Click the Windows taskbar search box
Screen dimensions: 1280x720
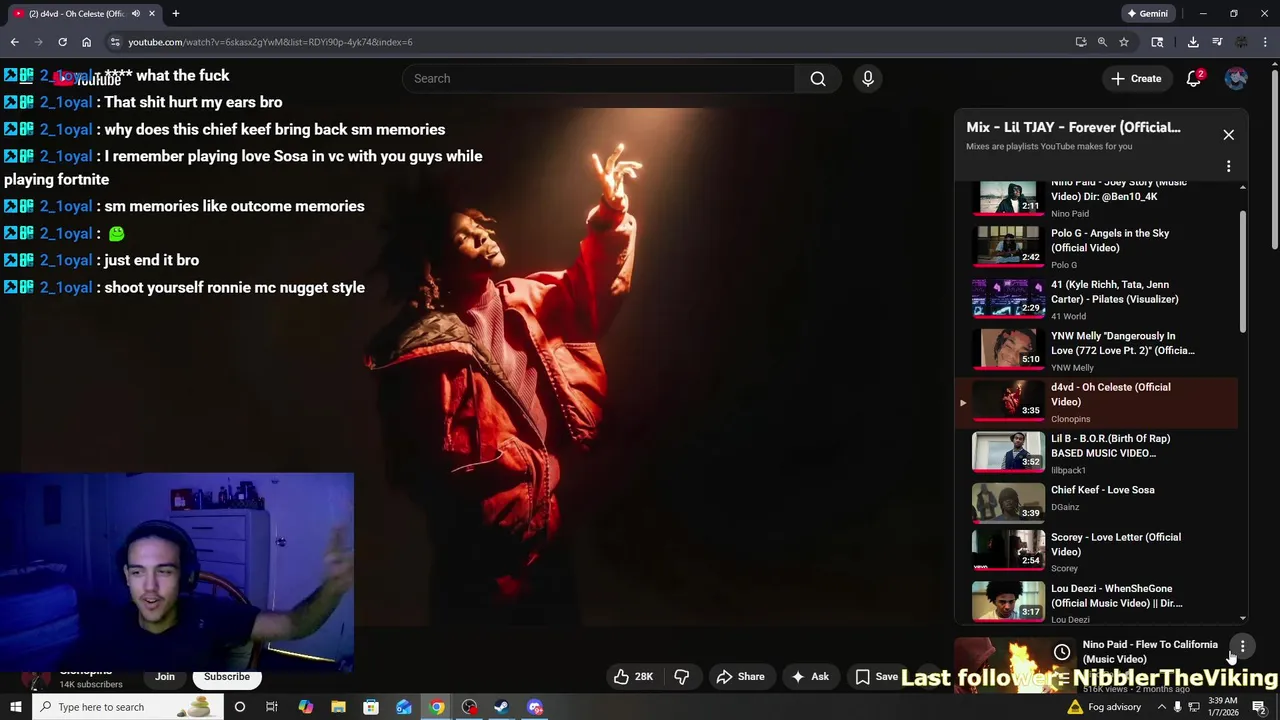tap(127, 707)
